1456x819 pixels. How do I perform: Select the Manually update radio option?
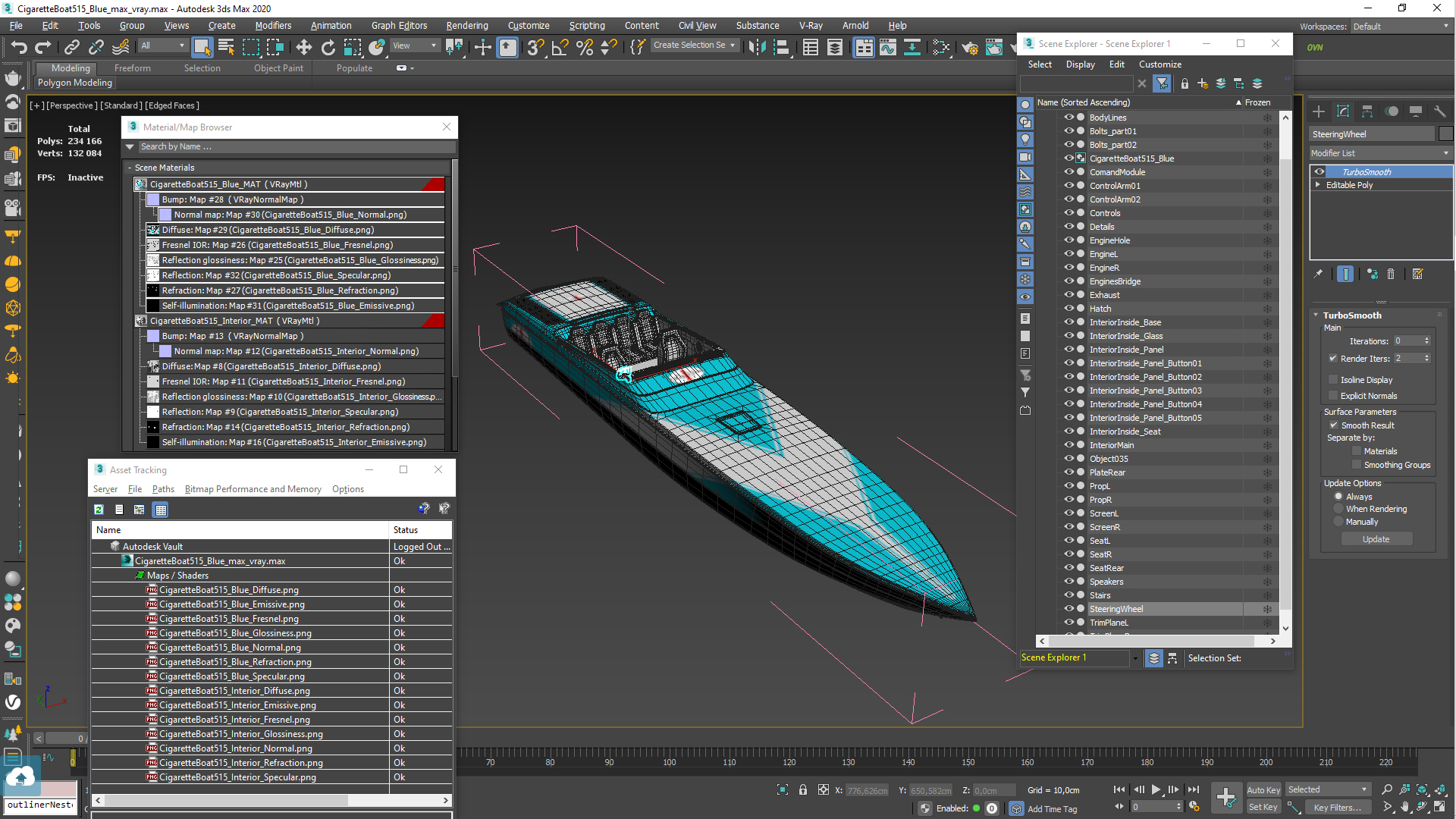1338,522
